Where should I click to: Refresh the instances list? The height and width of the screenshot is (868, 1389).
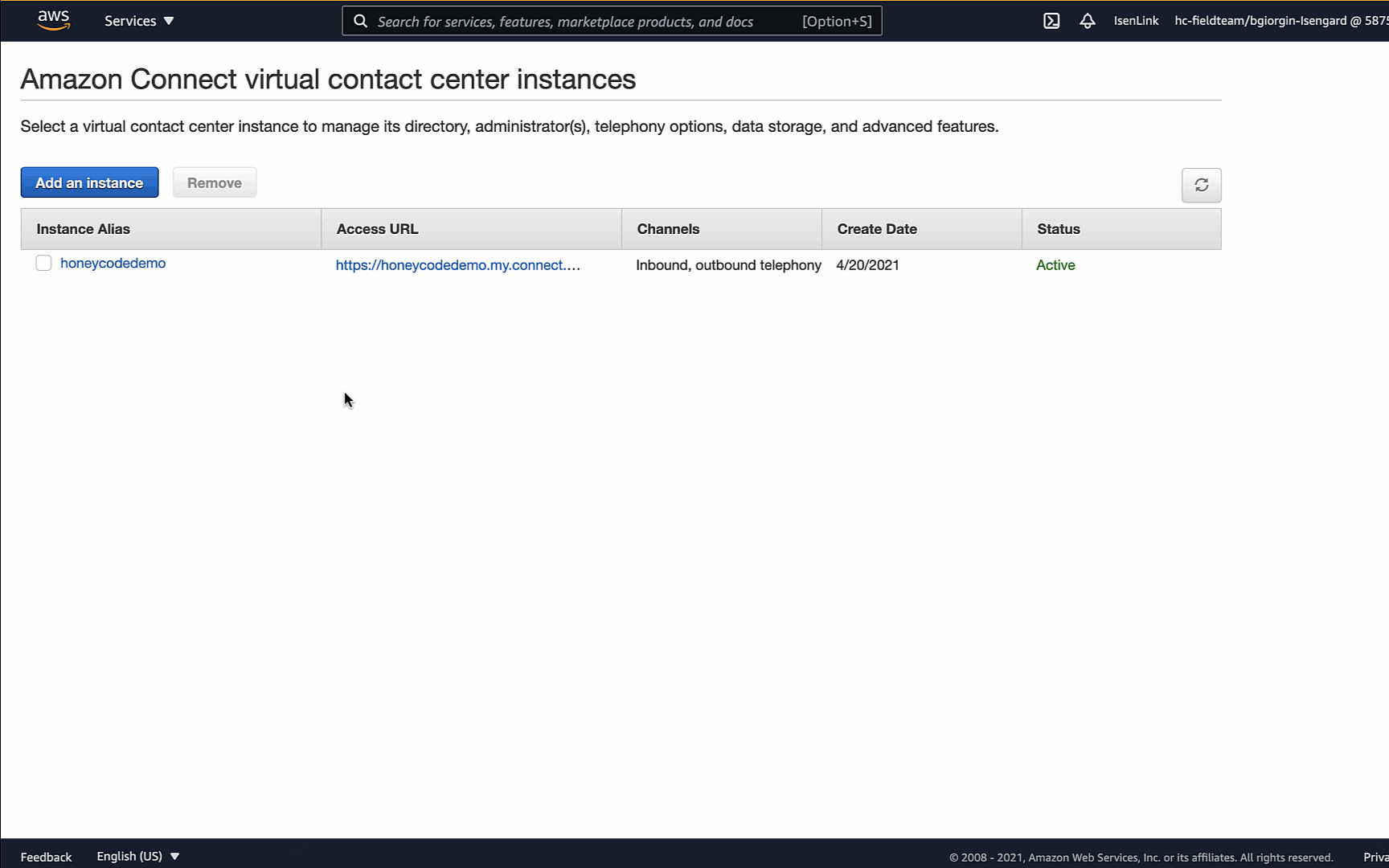coord(1201,185)
